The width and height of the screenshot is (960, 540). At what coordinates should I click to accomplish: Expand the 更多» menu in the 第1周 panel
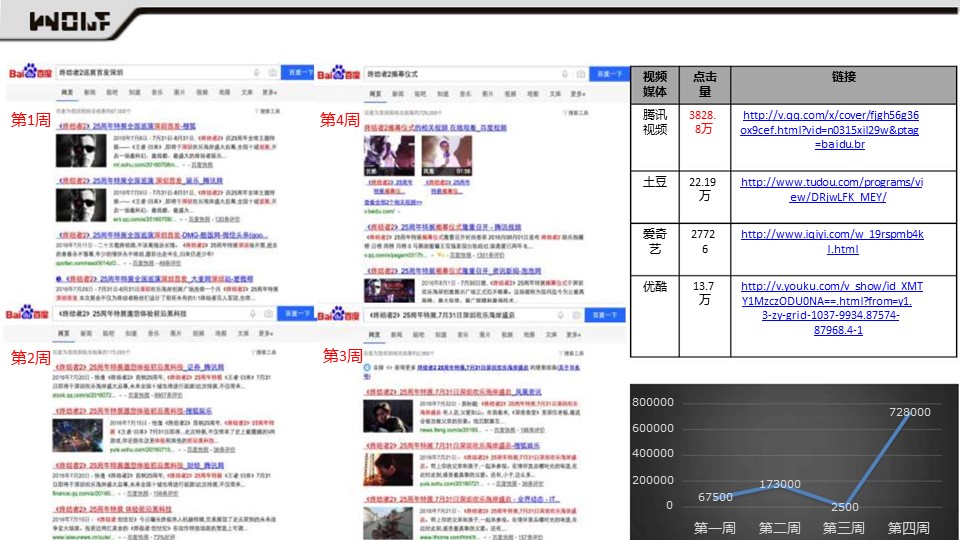[x=270, y=92]
